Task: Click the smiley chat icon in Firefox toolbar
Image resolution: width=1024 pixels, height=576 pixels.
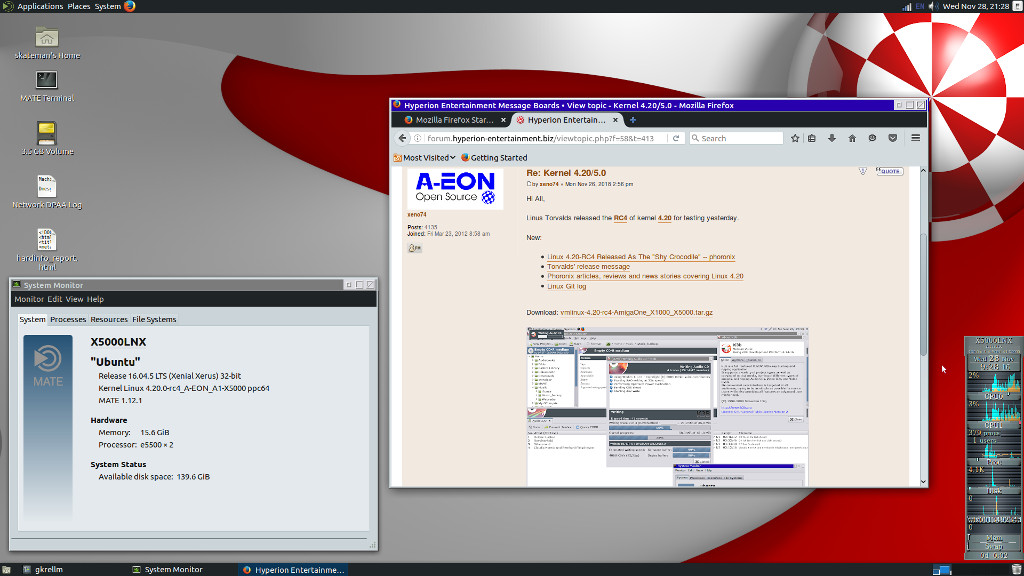Action: [x=872, y=138]
